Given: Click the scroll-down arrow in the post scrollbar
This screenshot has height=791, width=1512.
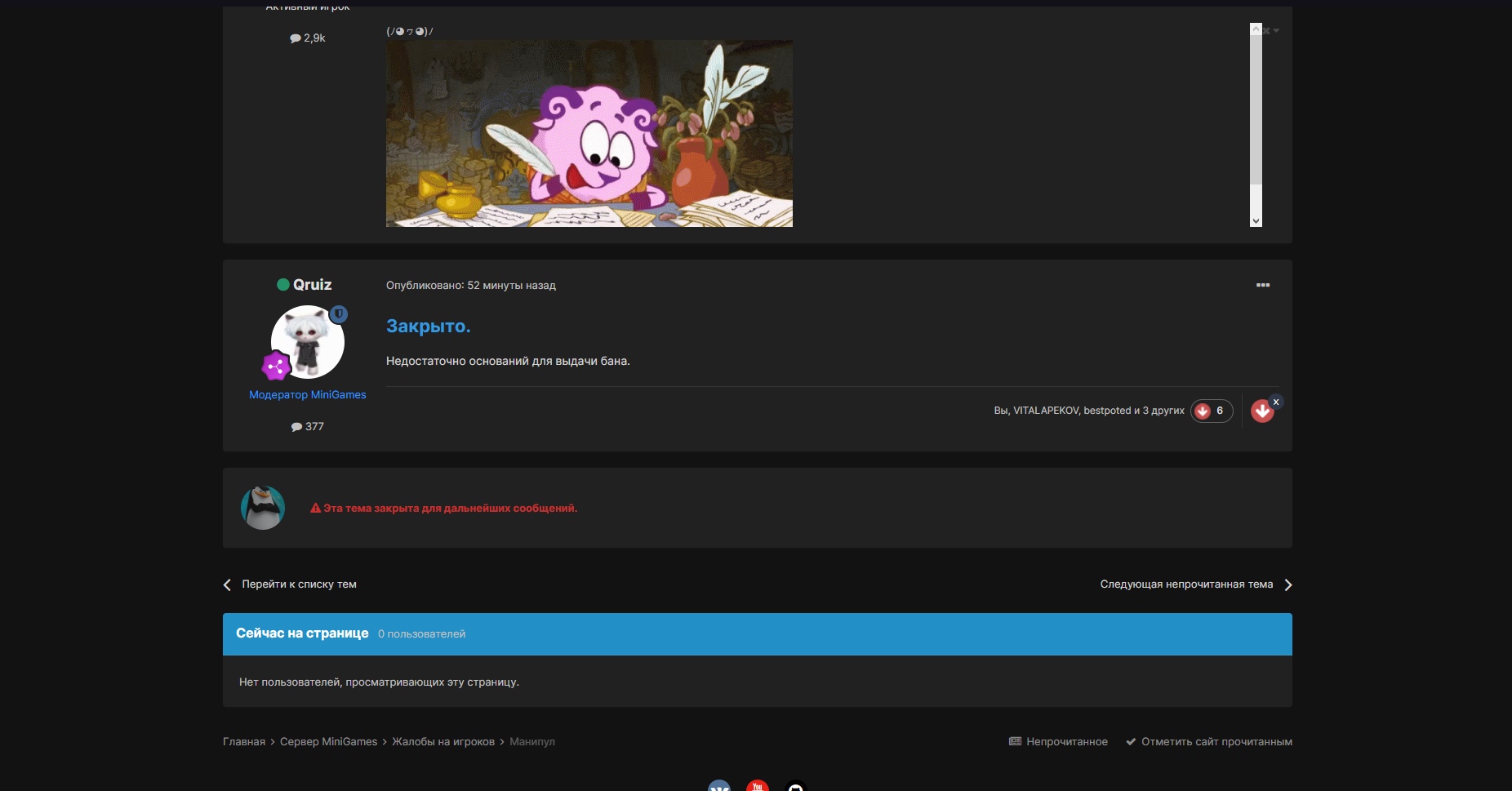Looking at the screenshot, I should [1256, 220].
